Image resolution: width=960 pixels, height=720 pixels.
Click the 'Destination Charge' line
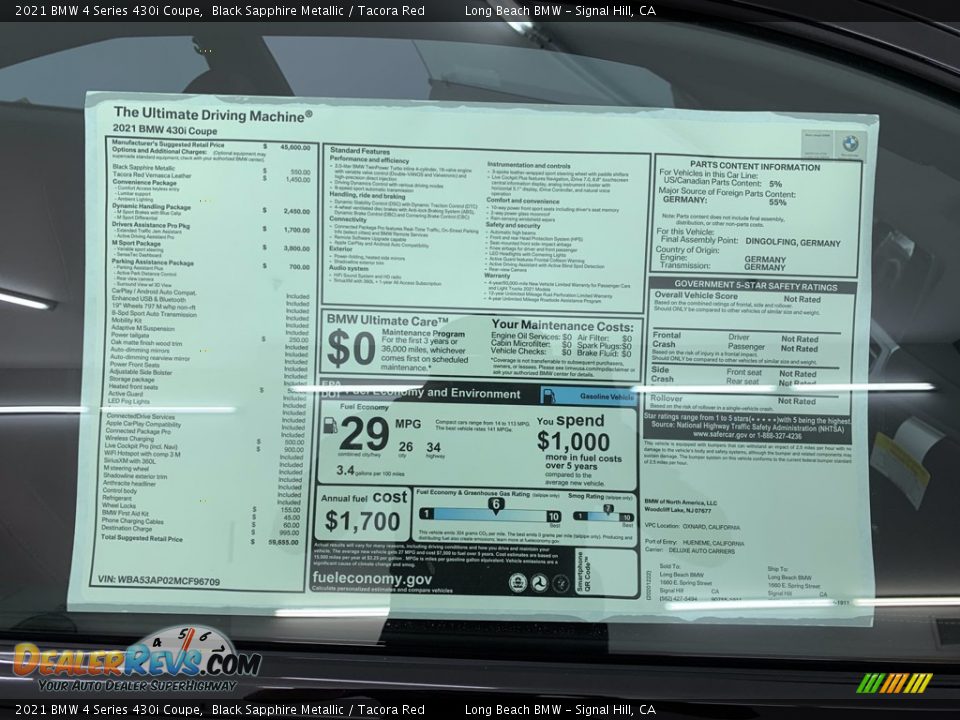[127, 528]
